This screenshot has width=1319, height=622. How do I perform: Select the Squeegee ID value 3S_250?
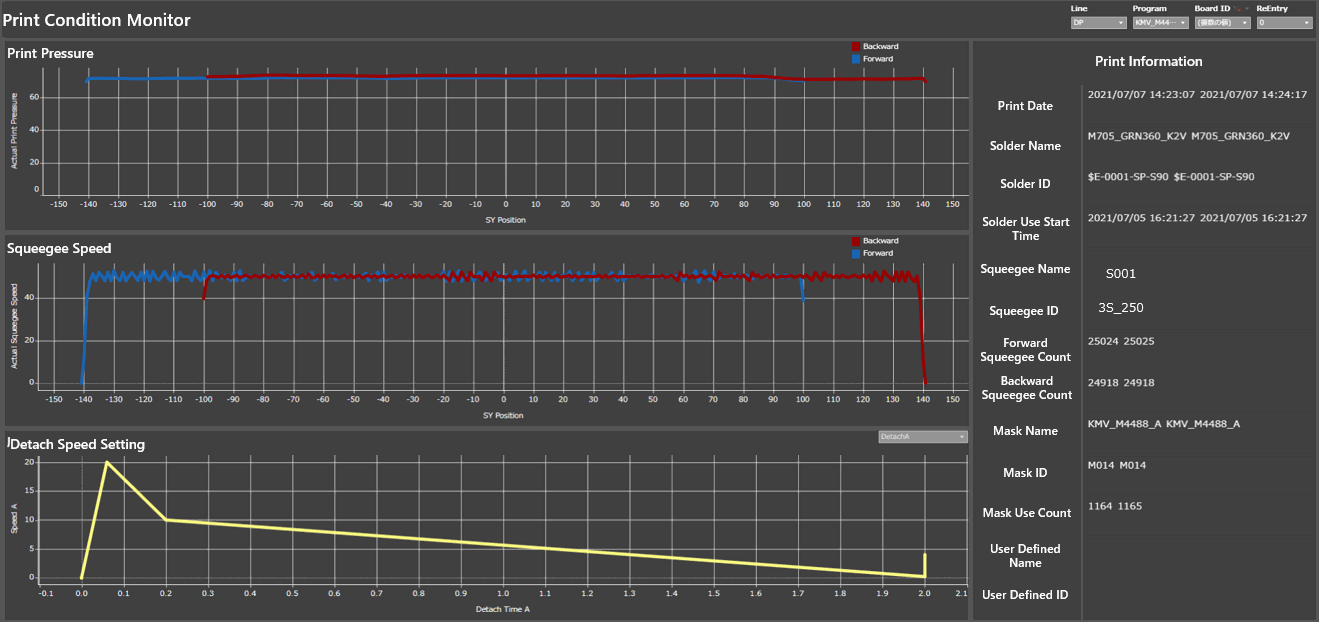(x=1121, y=308)
